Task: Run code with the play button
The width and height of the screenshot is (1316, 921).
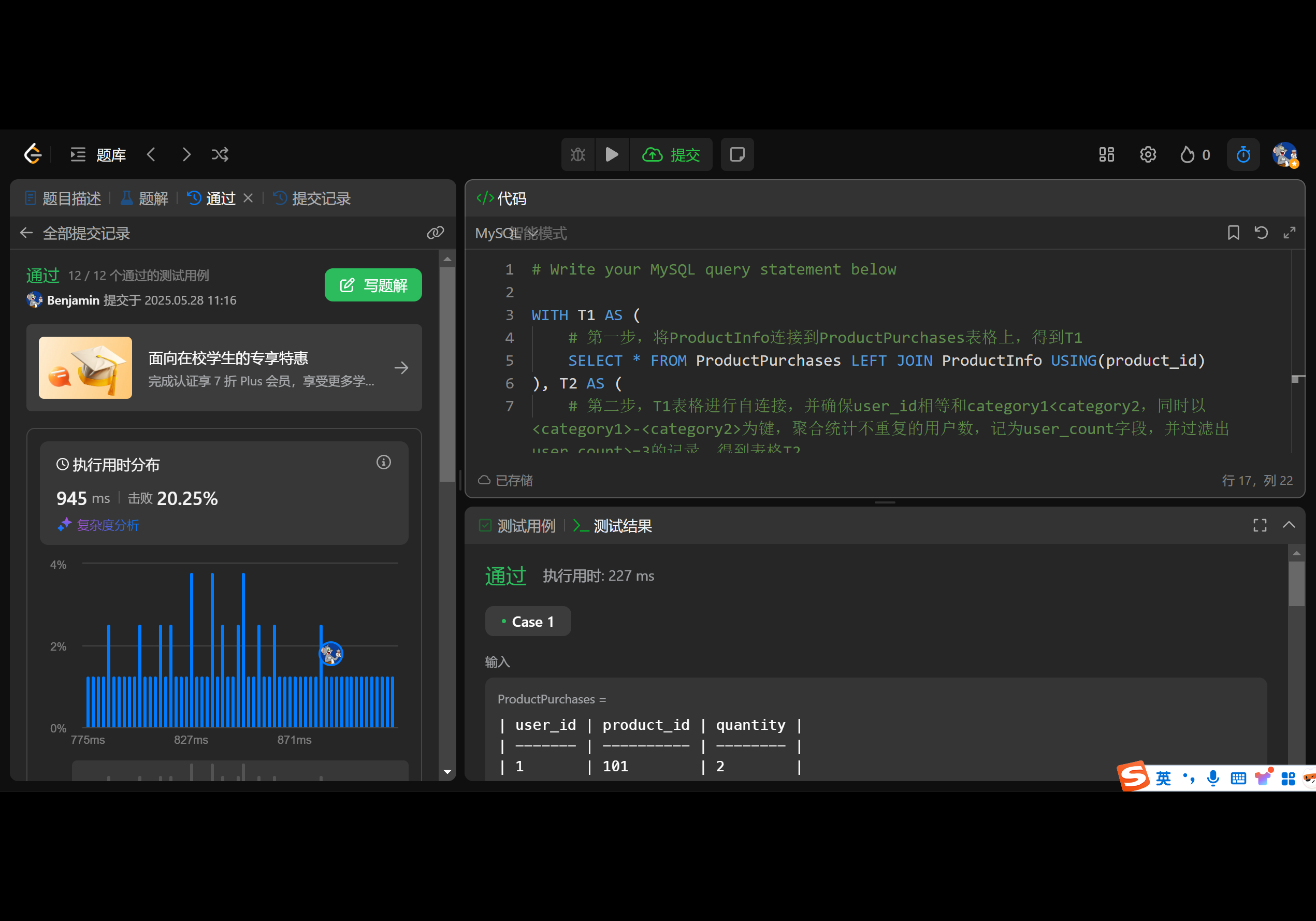Action: (x=612, y=155)
